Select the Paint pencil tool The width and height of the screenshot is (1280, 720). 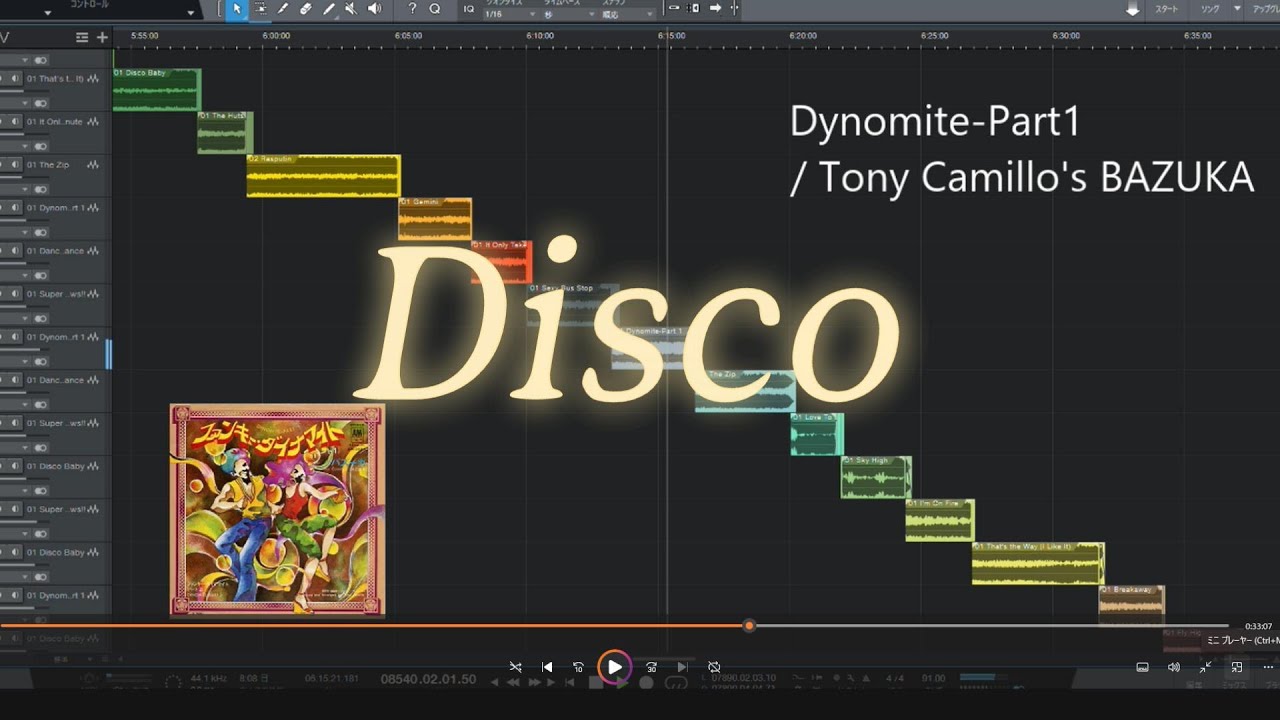point(329,9)
